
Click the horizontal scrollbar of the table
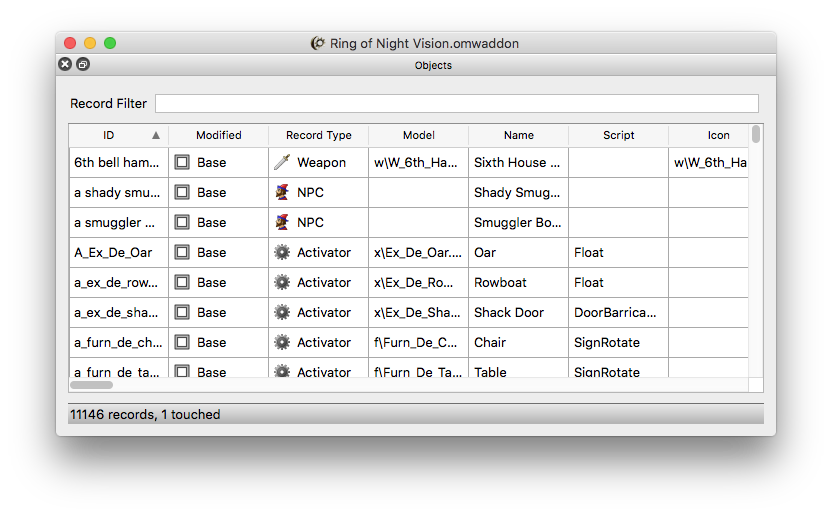tap(92, 384)
